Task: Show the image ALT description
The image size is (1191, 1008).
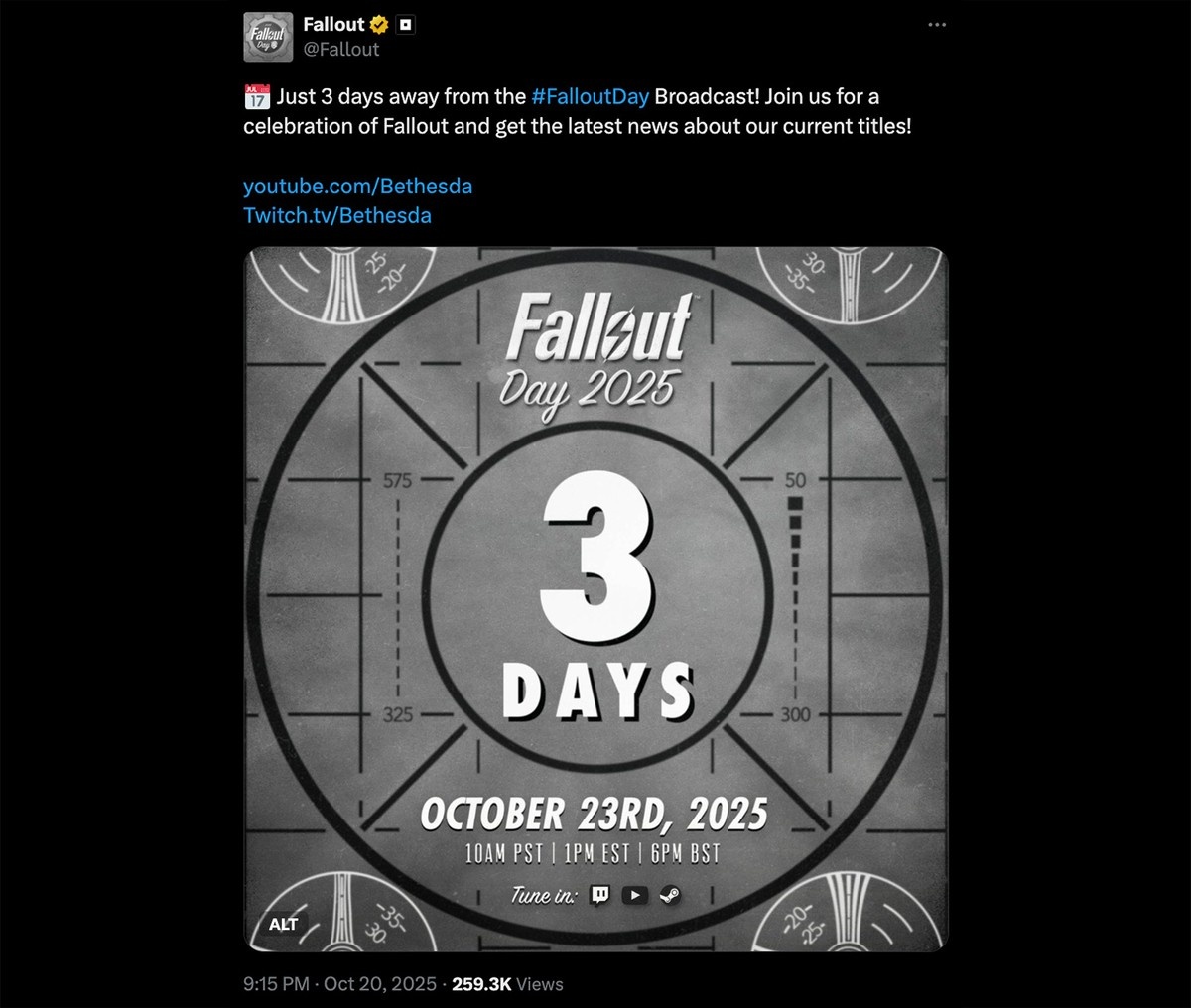Action: (283, 924)
